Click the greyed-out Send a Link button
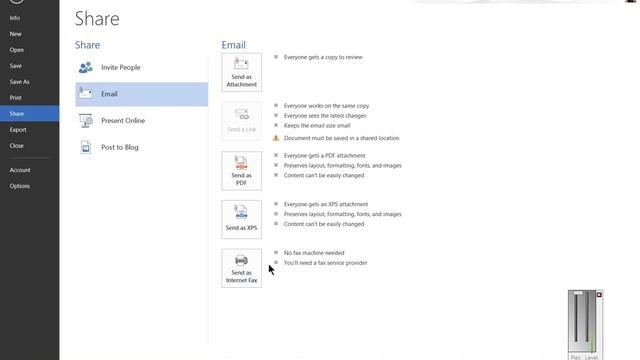The height and width of the screenshot is (360, 640). pyautogui.click(x=242, y=121)
